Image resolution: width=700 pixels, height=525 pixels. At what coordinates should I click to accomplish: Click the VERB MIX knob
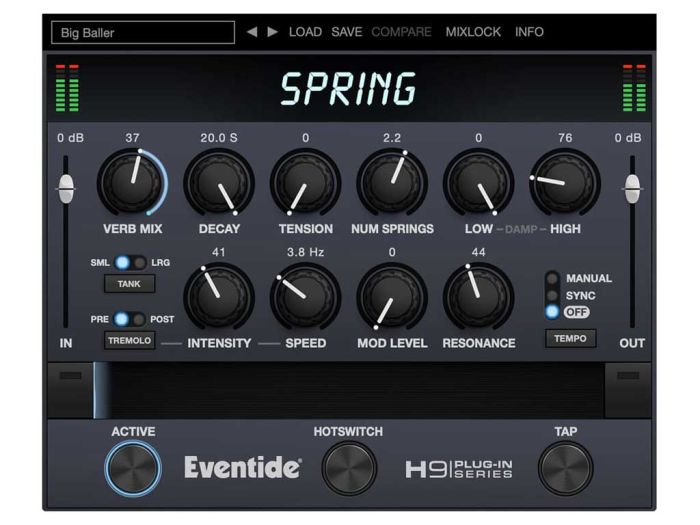(132, 183)
